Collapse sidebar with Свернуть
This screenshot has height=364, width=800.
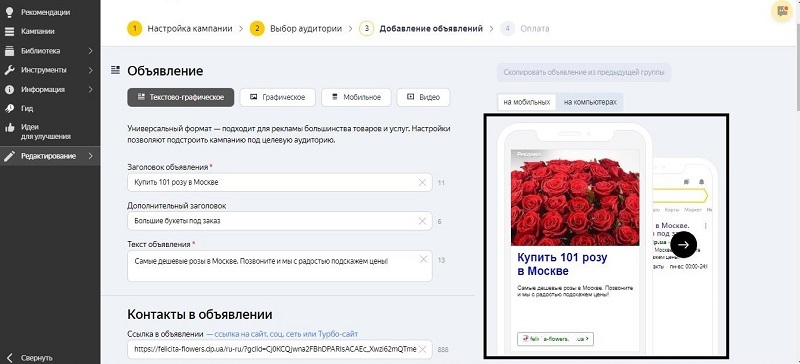click(x=30, y=358)
